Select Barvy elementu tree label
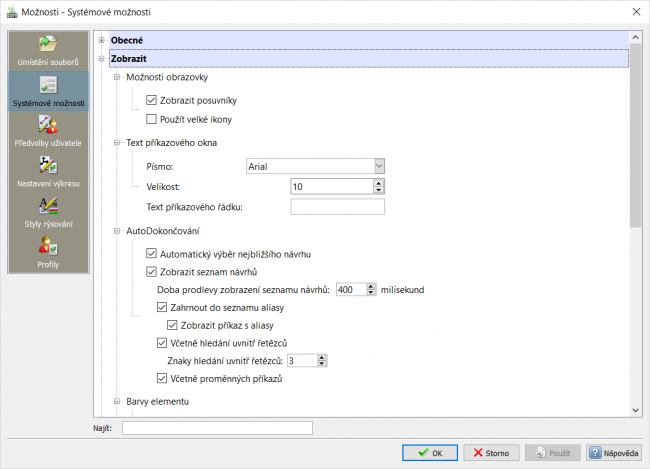 point(158,401)
